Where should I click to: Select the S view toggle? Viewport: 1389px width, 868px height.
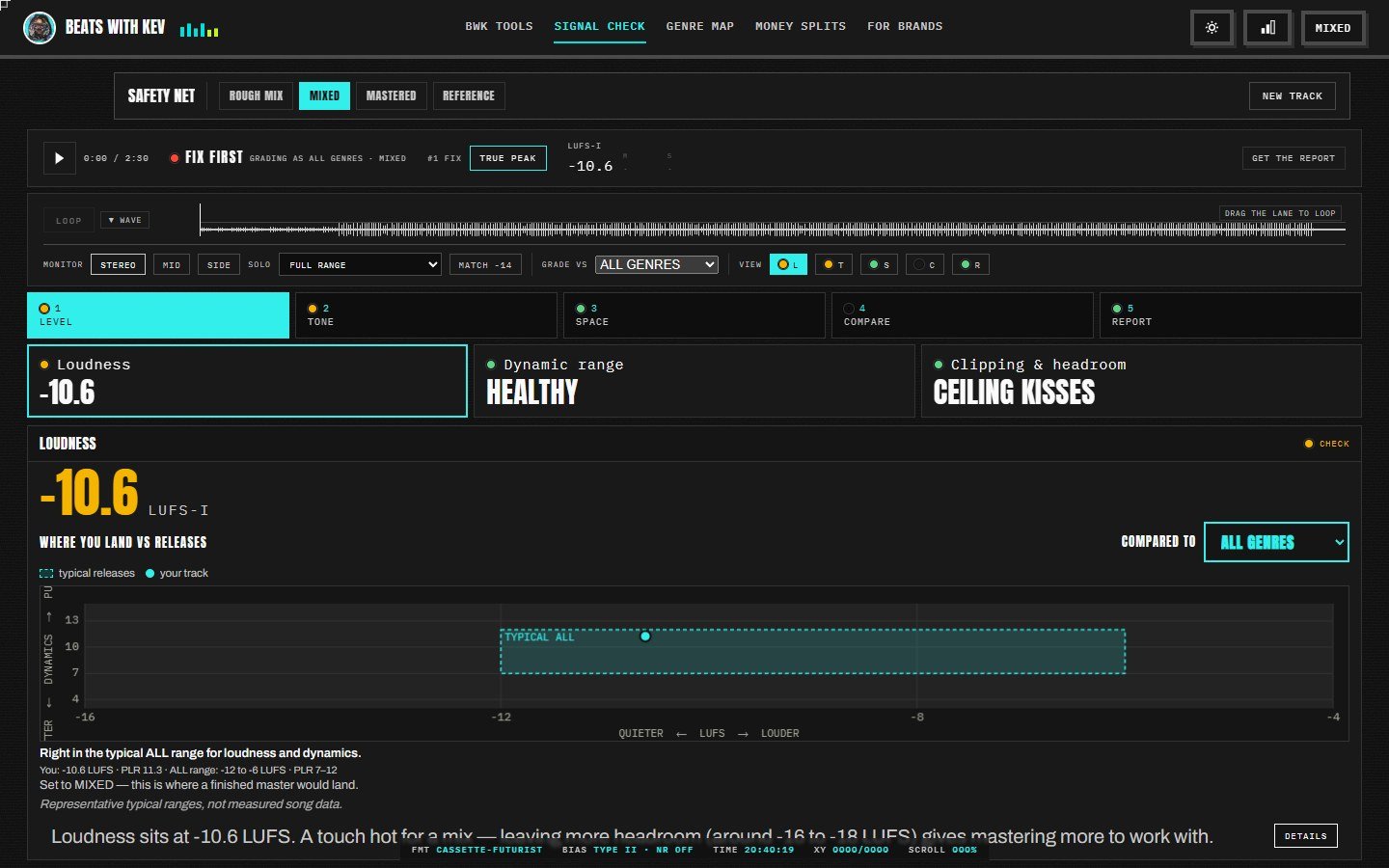879,264
